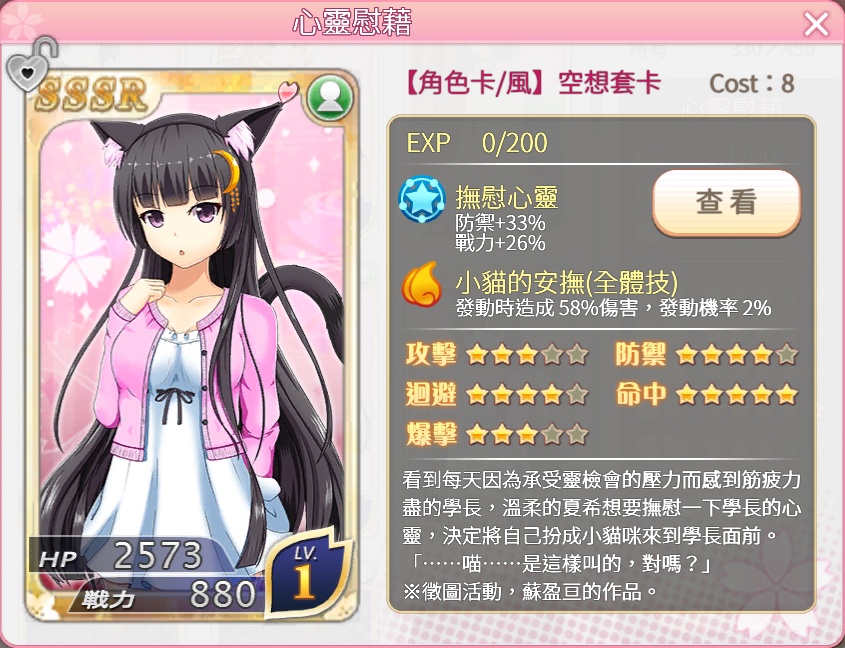This screenshot has width=845, height=648.
Task: Click the 小貓的安撫(全體技) skill title
Action: click(x=566, y=281)
